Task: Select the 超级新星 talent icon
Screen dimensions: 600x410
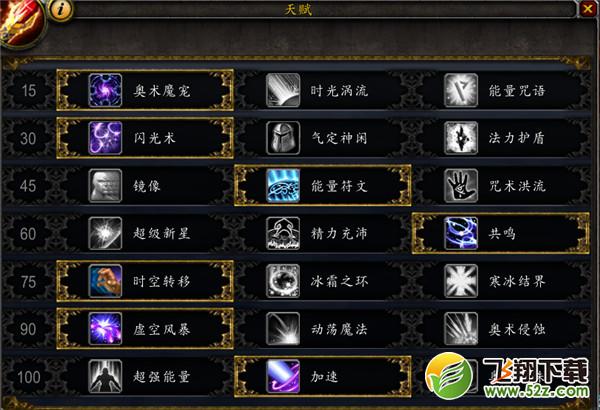Action: [x=105, y=234]
